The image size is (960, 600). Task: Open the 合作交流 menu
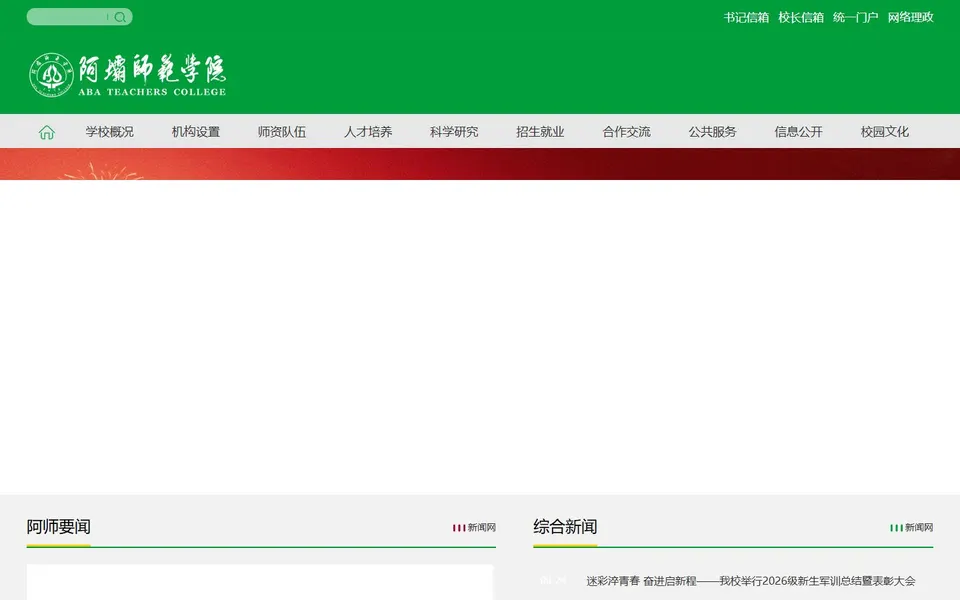626,132
